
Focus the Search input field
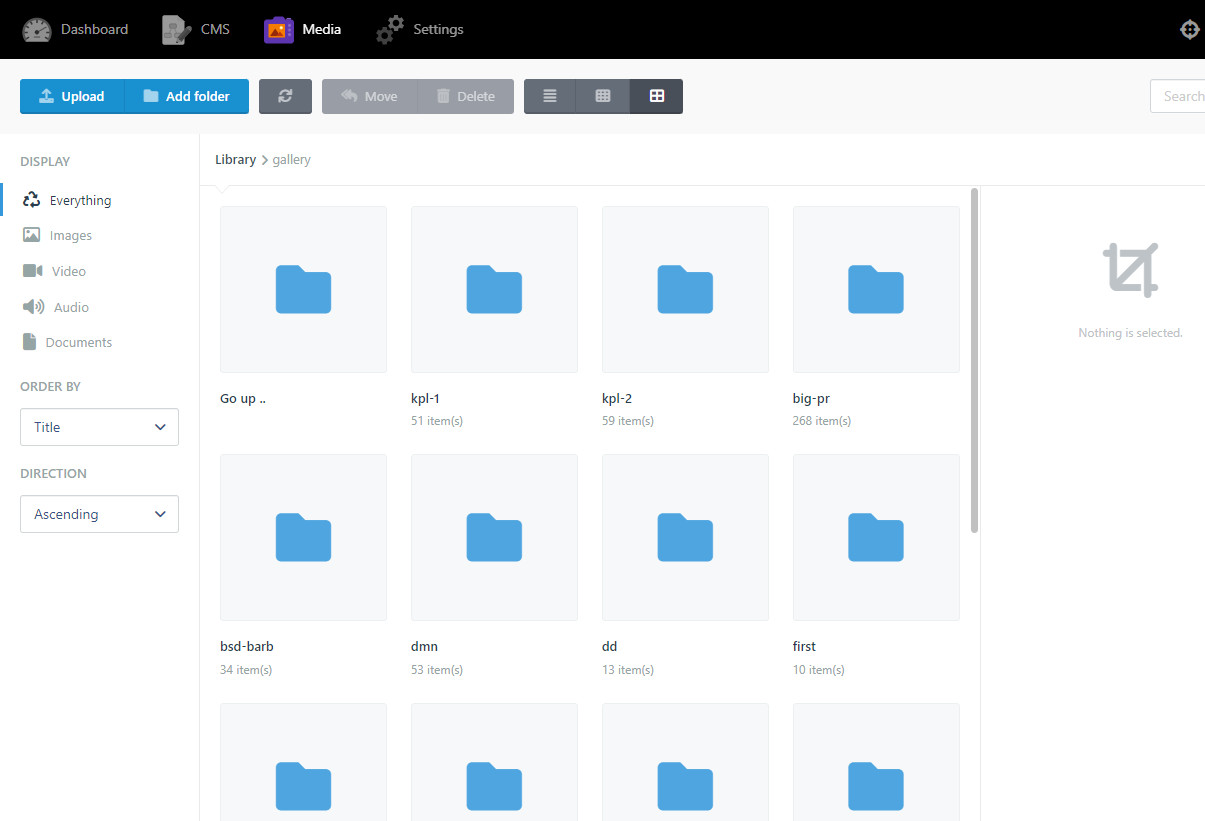tap(1178, 96)
